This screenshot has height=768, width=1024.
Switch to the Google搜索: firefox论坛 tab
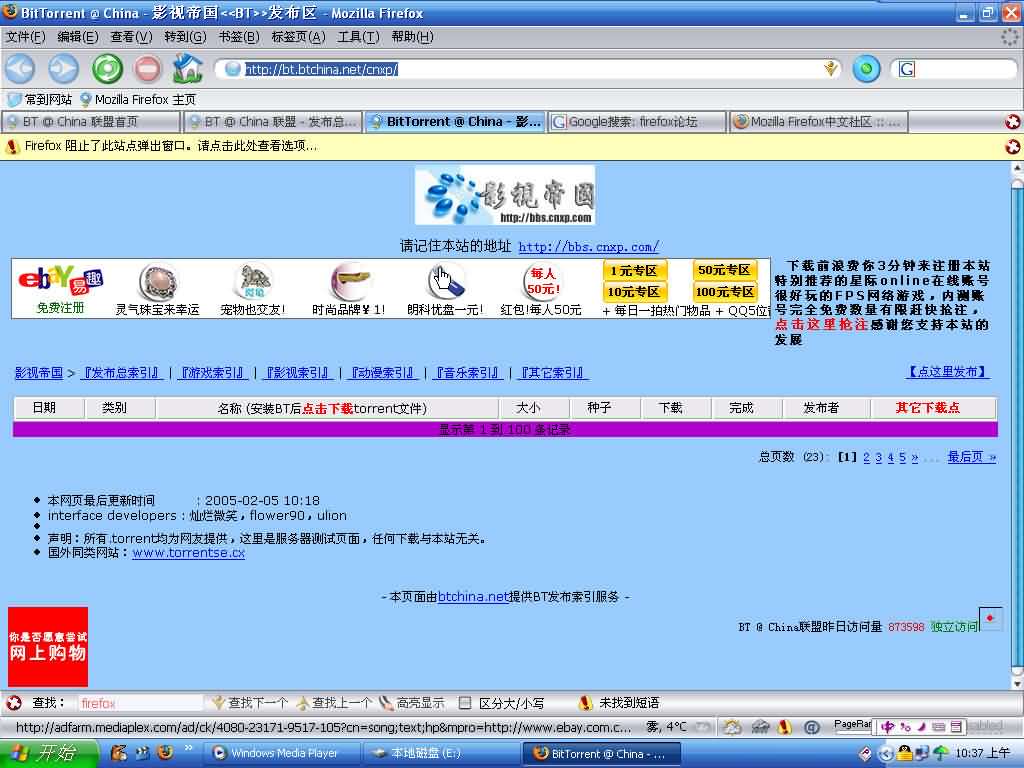pyautogui.click(x=637, y=121)
